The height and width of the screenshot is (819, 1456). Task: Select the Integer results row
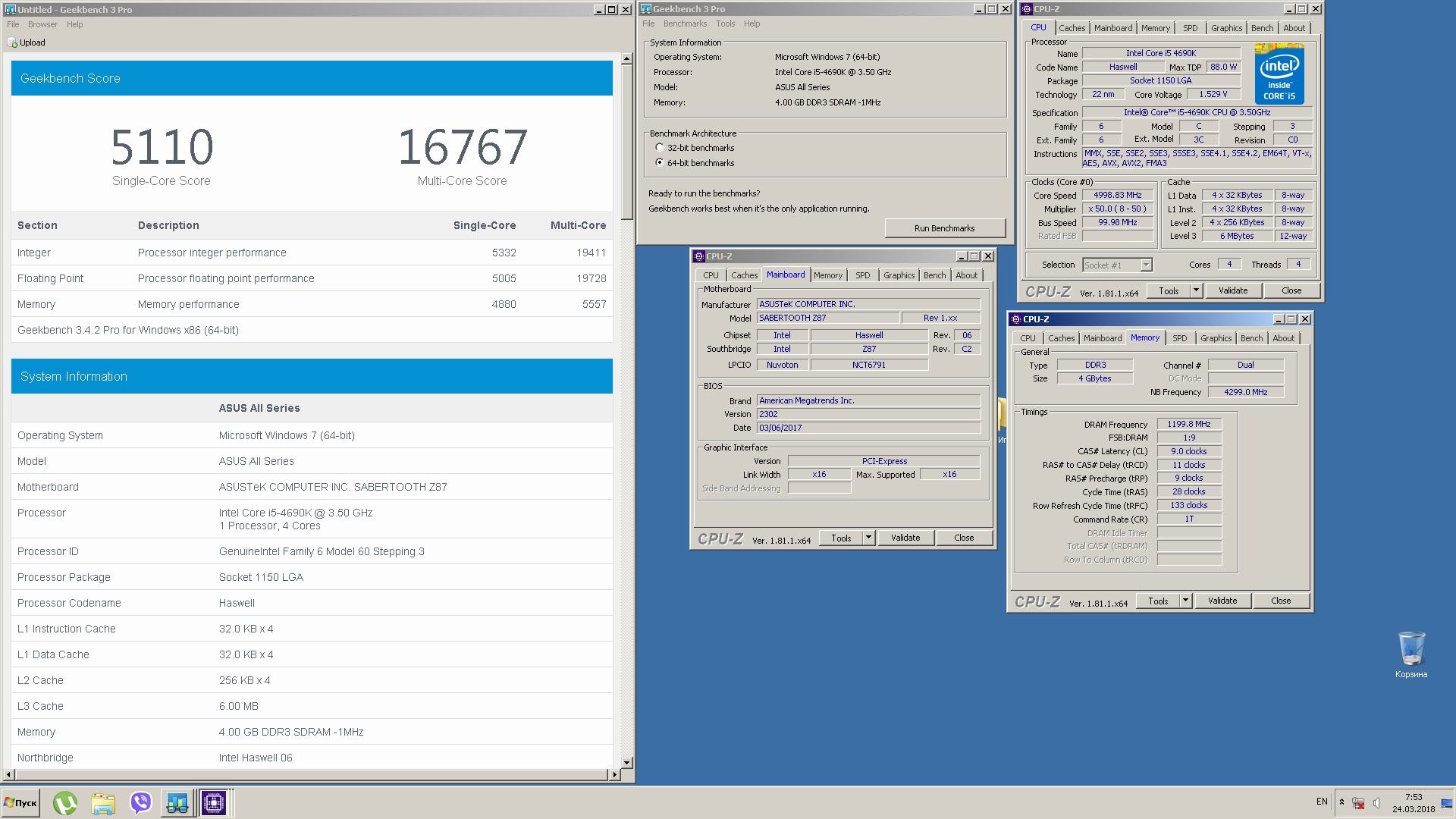coord(312,253)
